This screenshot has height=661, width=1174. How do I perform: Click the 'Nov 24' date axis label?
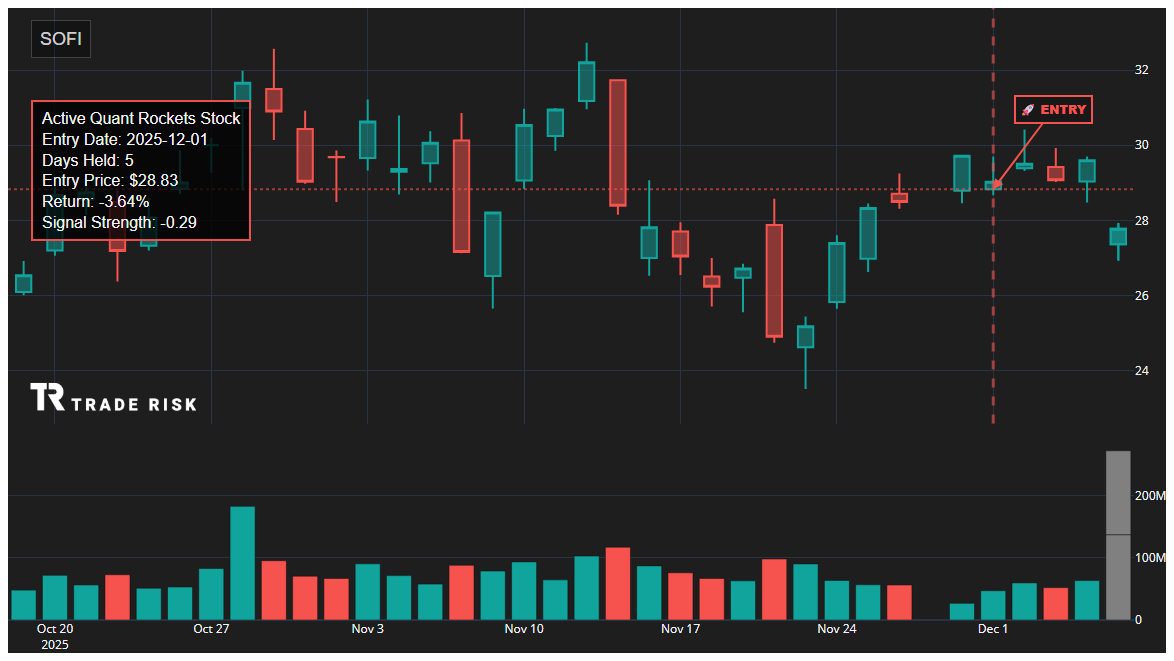tap(837, 629)
